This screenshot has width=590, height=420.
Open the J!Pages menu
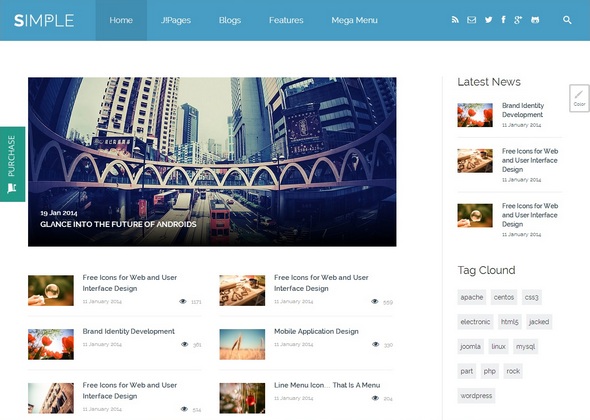176,20
